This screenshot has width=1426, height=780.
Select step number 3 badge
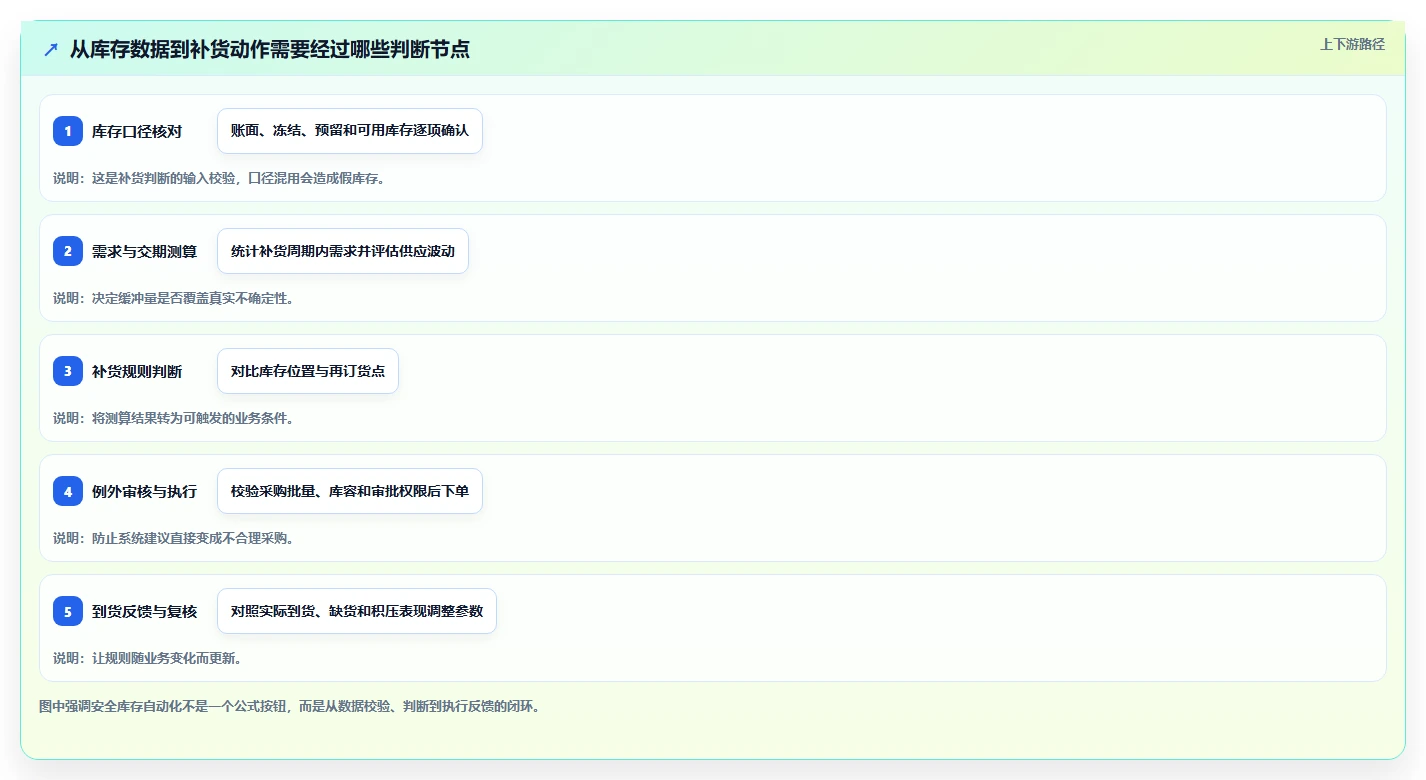coord(68,371)
